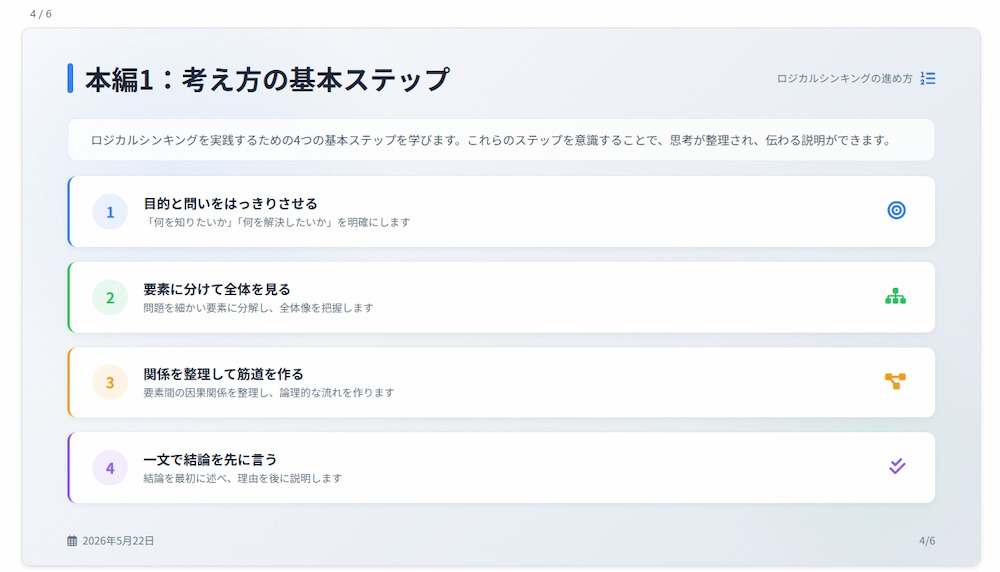This screenshot has width=1000, height=572.
Task: Click the purple double-check icon
Action: [897, 466]
